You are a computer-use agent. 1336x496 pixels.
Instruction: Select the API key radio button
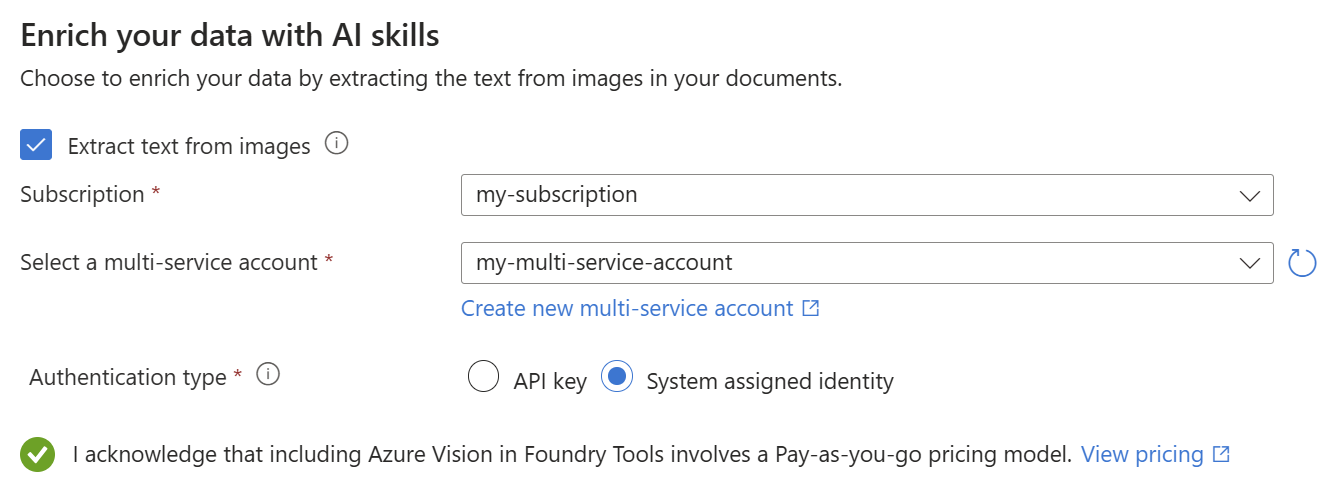click(x=483, y=377)
